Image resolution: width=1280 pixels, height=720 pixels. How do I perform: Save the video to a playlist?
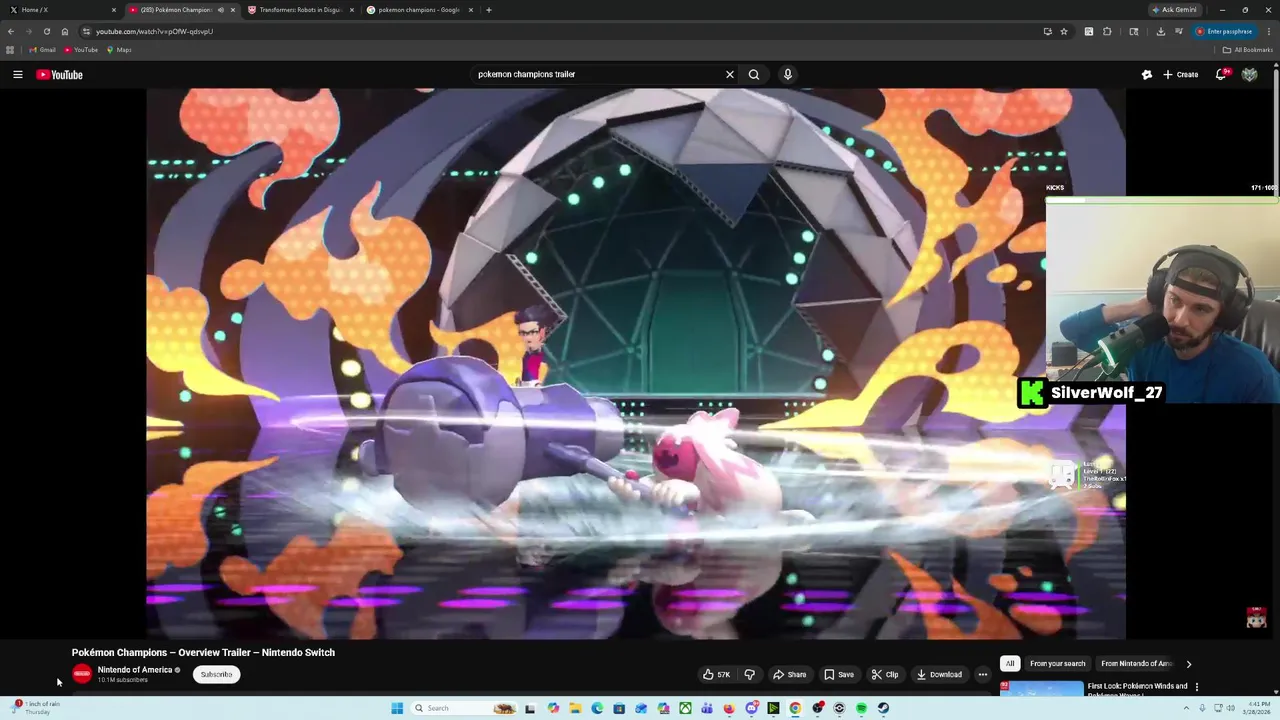point(838,674)
